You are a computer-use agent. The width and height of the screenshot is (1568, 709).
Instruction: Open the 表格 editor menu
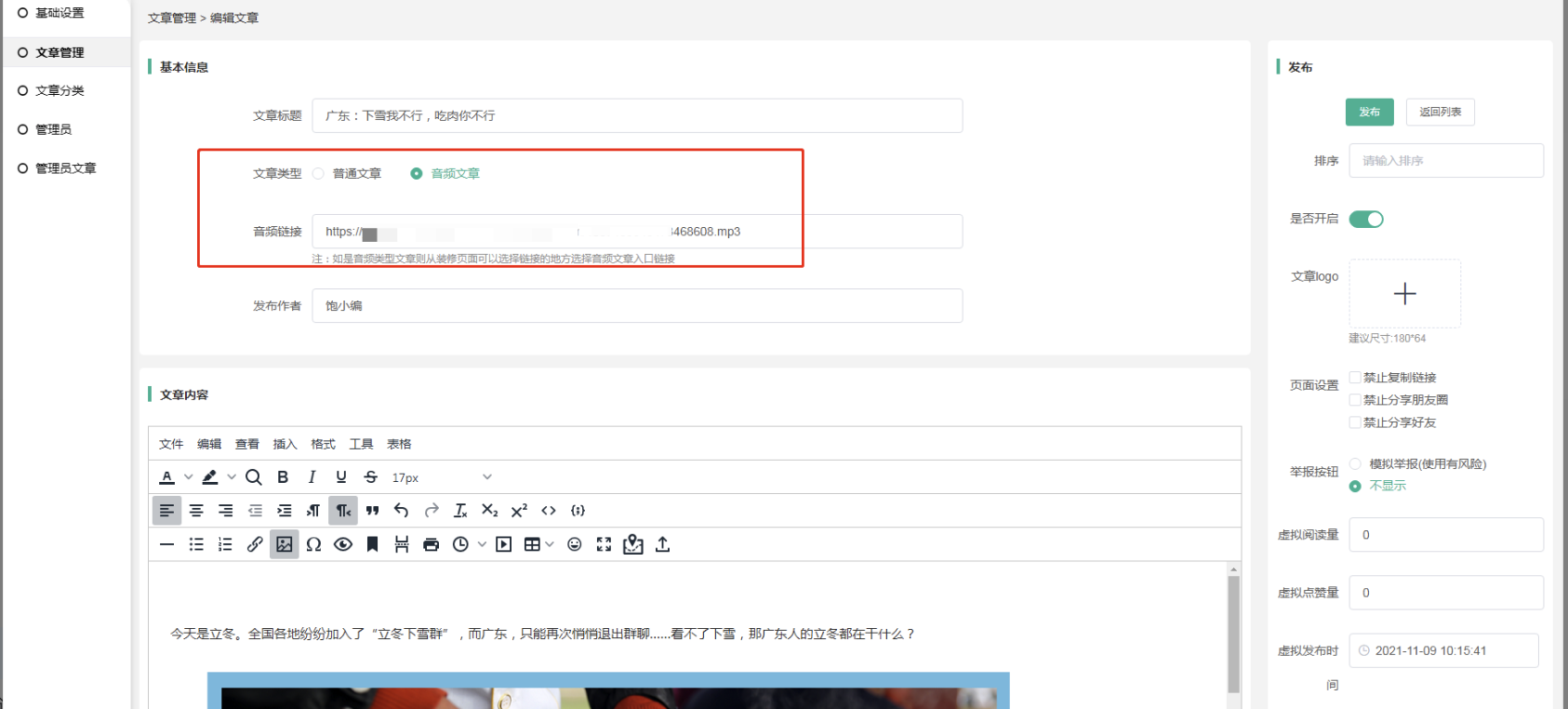(x=399, y=444)
